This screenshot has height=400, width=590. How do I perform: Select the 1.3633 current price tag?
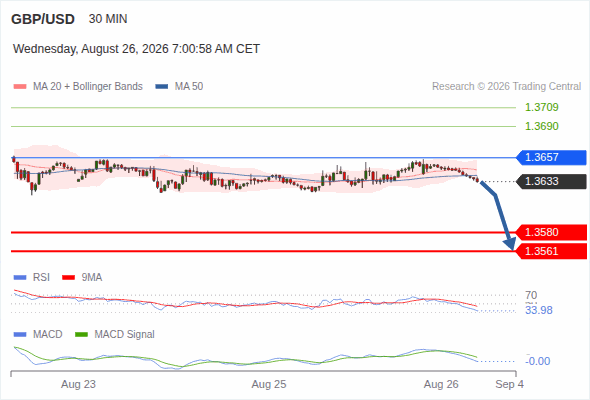point(551,181)
